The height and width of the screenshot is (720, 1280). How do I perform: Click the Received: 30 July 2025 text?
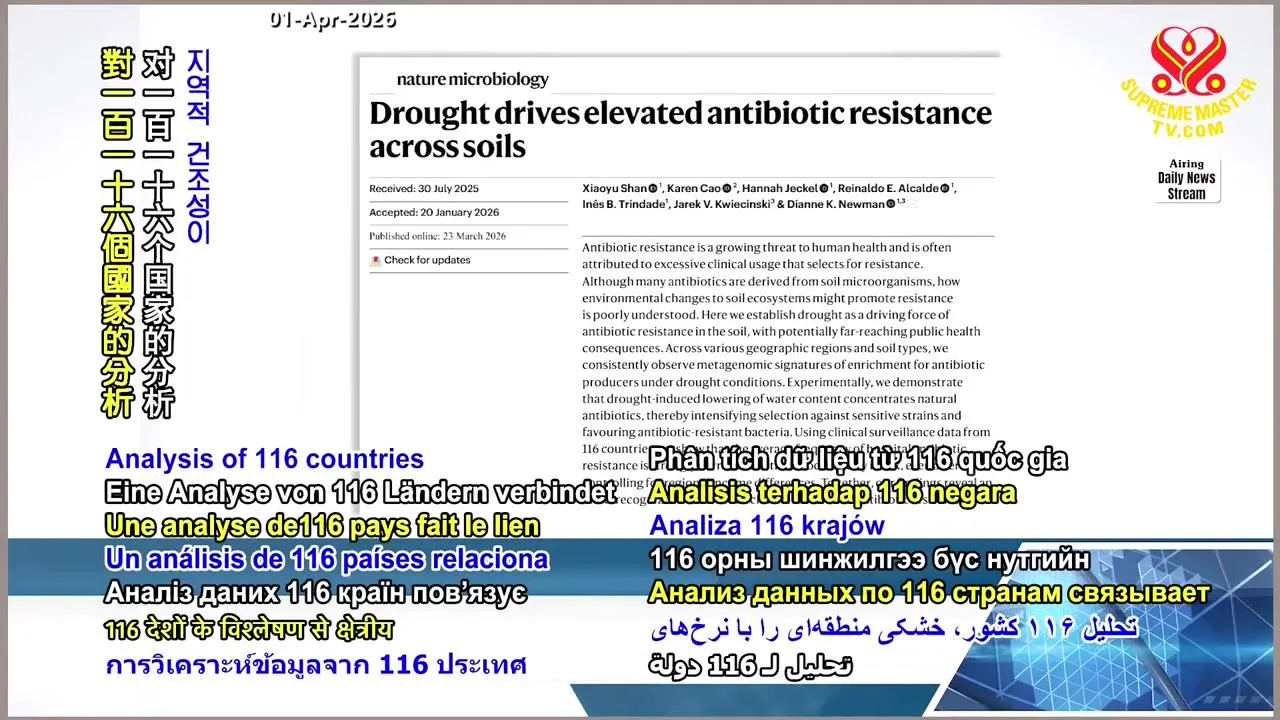[424, 188]
